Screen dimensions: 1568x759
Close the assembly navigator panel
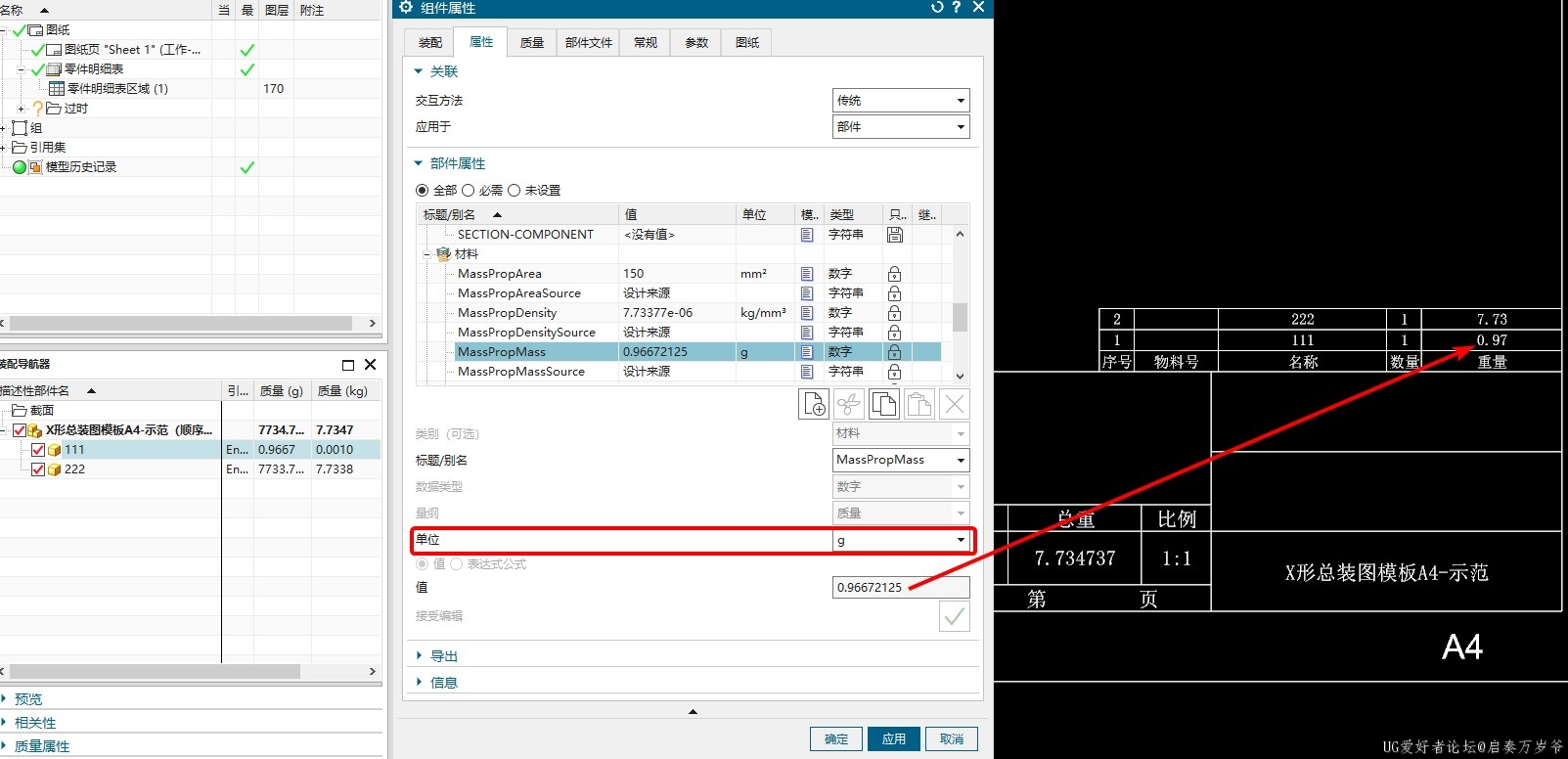point(370,365)
